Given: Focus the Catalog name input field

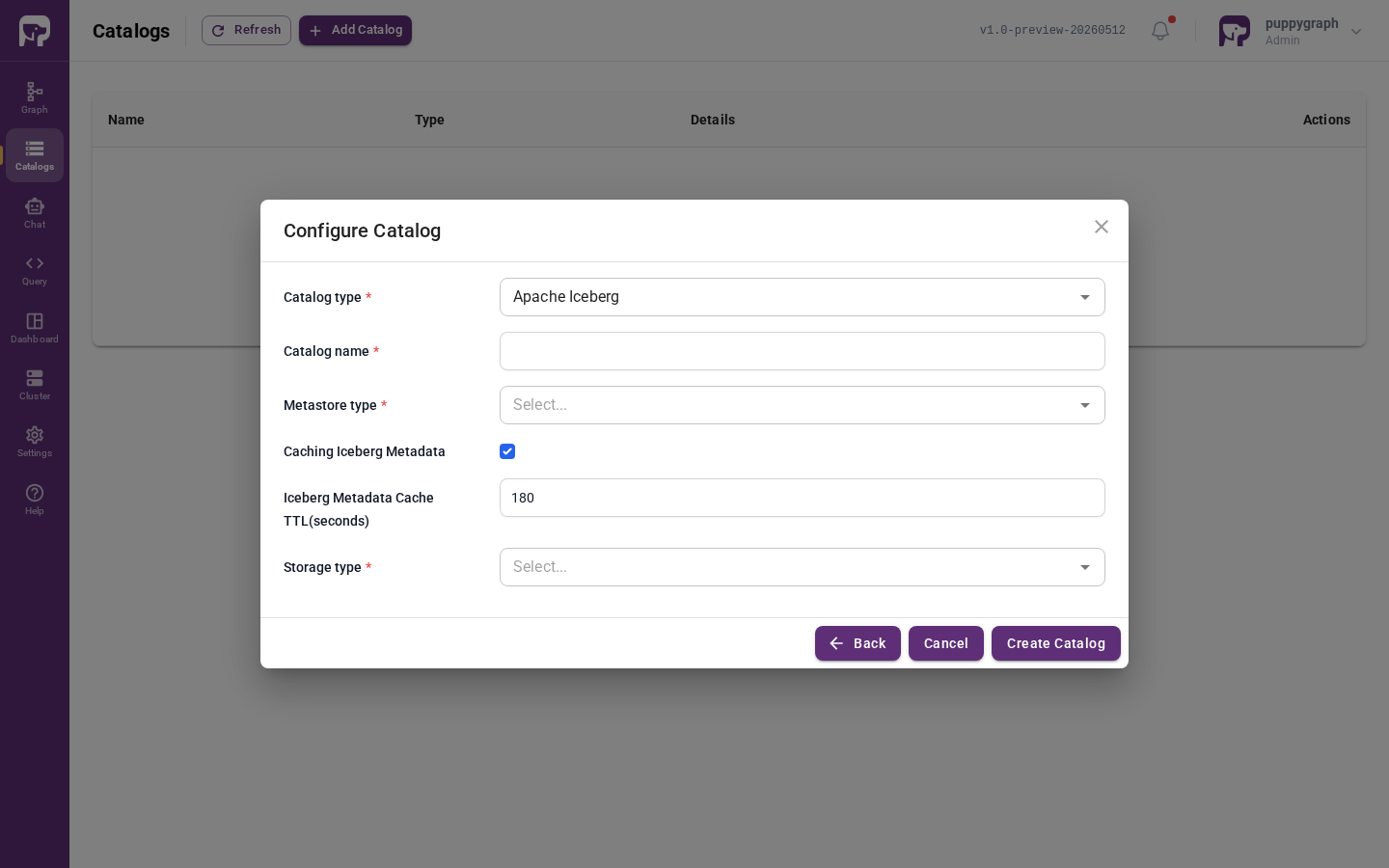Looking at the screenshot, I should [x=803, y=351].
